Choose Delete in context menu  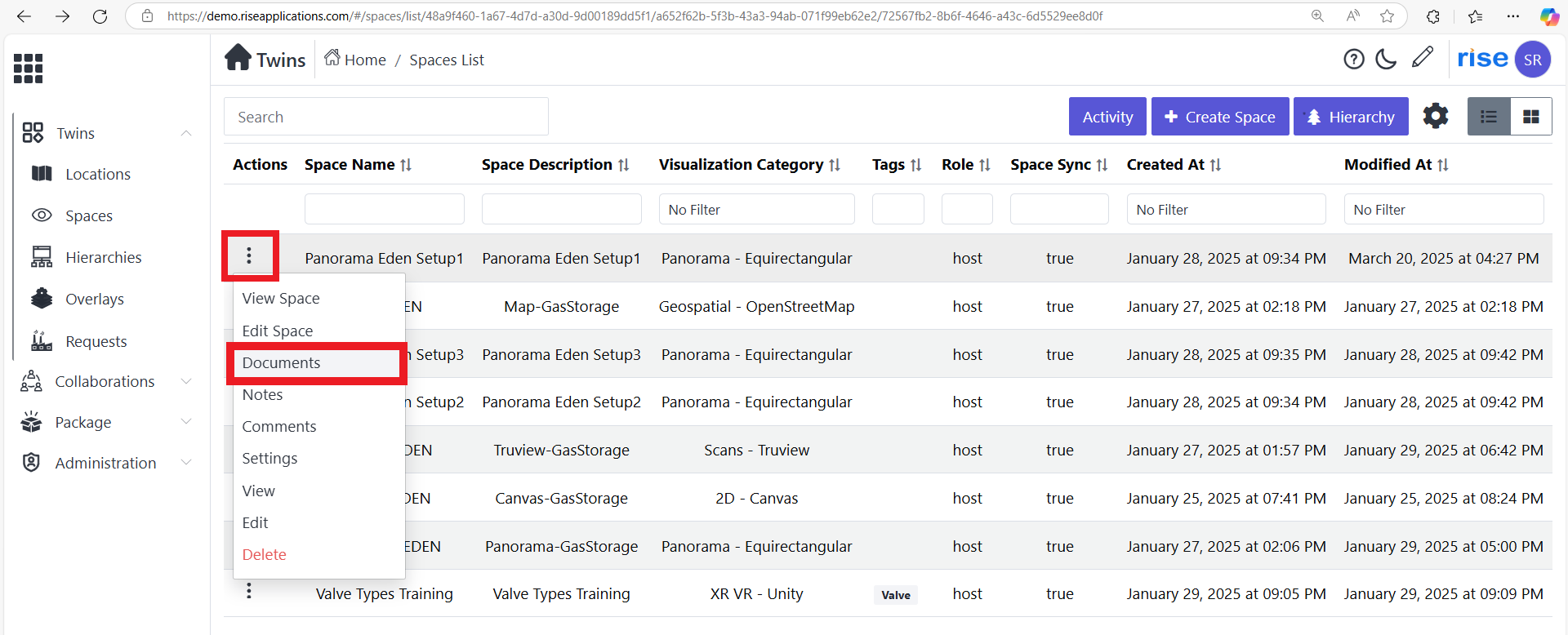[264, 554]
